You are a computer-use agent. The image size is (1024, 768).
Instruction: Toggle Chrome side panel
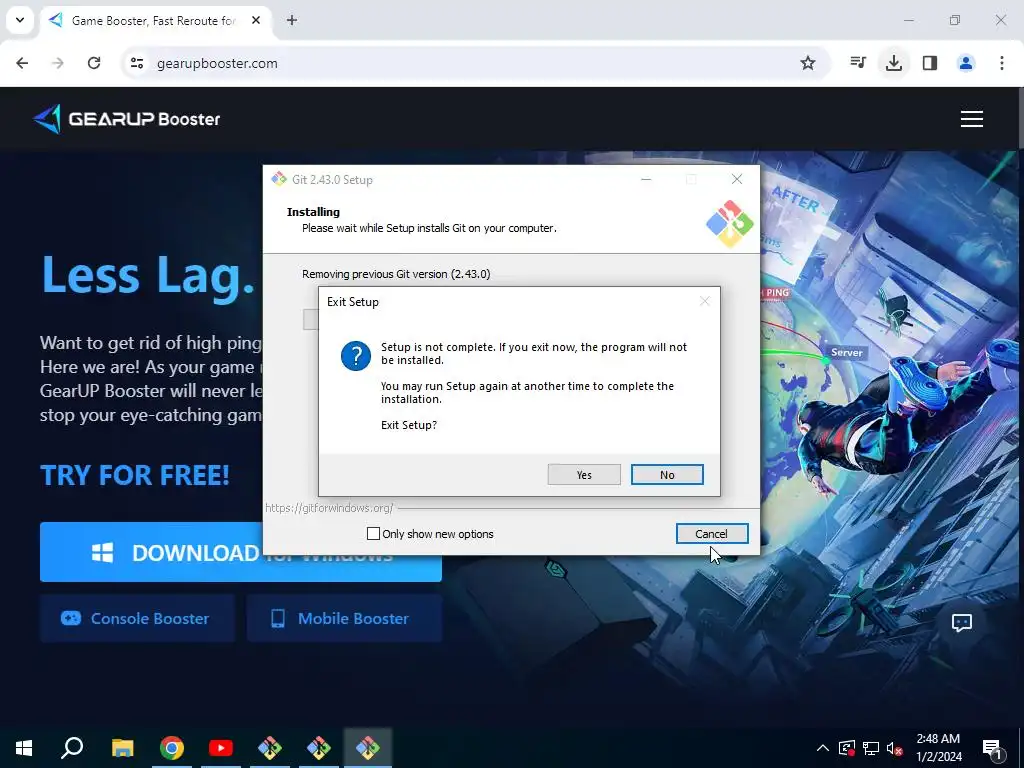pos(929,63)
